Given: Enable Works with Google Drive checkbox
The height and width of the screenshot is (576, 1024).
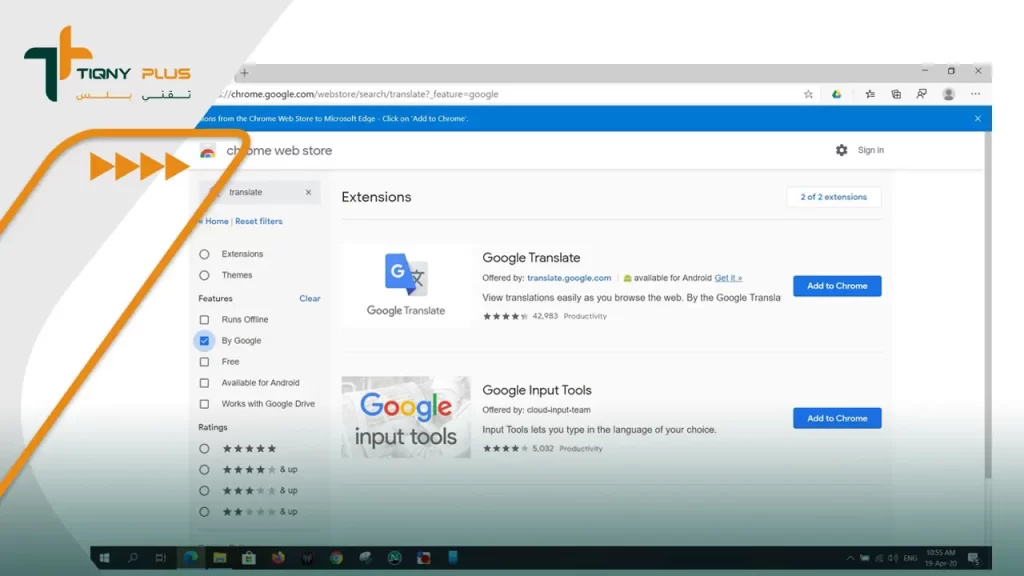Looking at the screenshot, I should point(204,404).
